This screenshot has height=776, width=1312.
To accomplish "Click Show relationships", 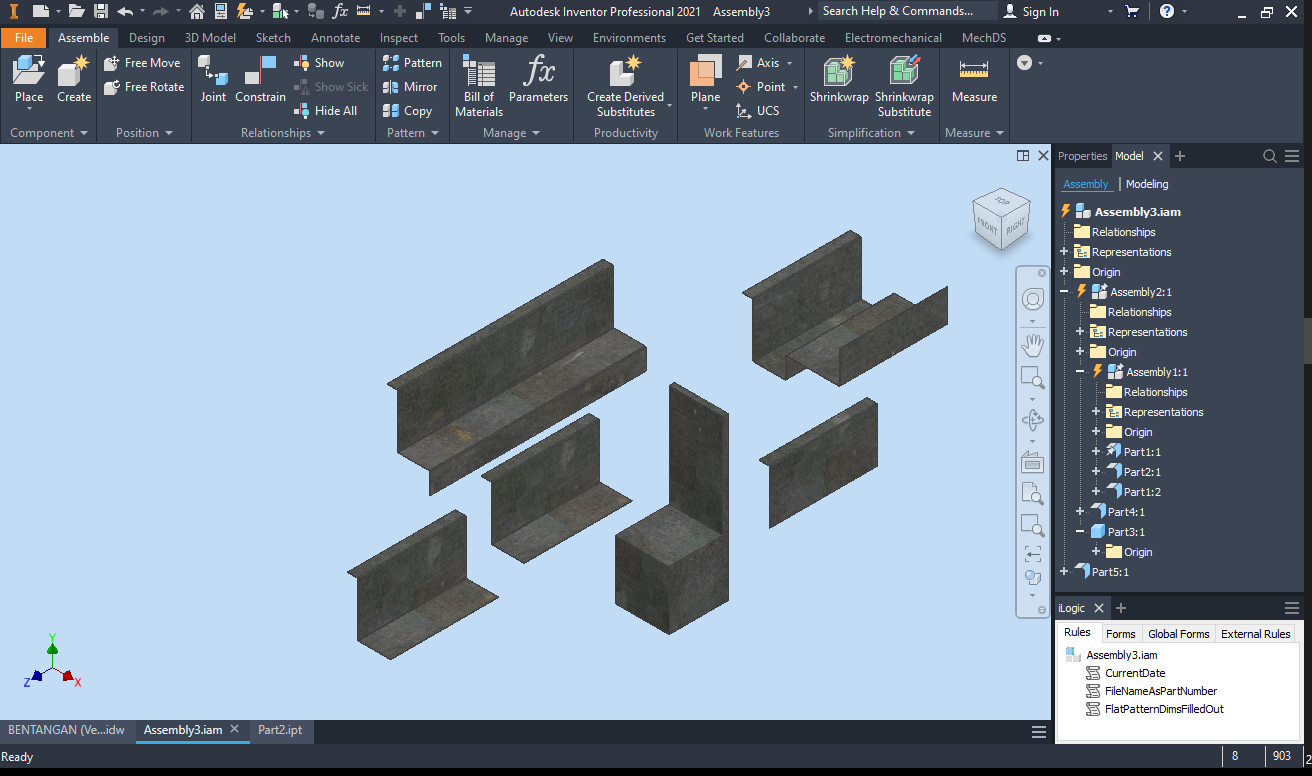I will tap(319, 63).
